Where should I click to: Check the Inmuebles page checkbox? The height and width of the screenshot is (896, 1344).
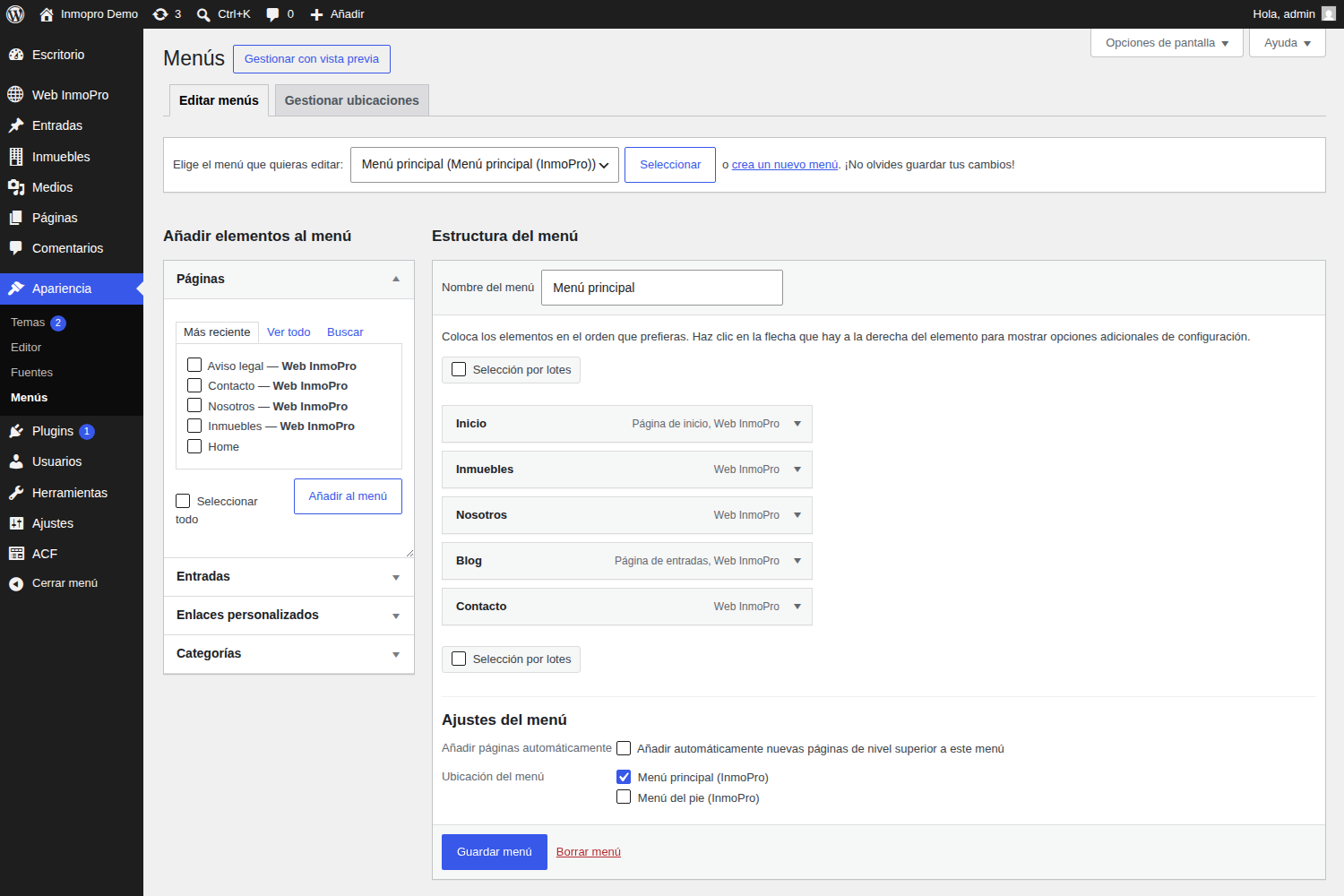(x=194, y=426)
